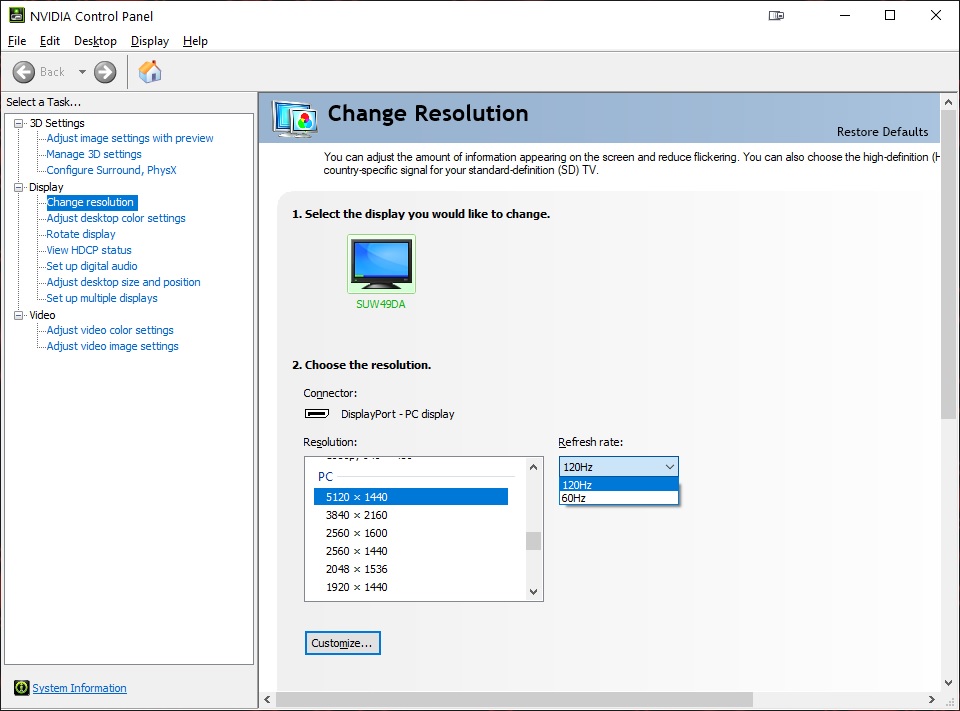
Task: Click the display icon in title bar
Action: [x=776, y=15]
